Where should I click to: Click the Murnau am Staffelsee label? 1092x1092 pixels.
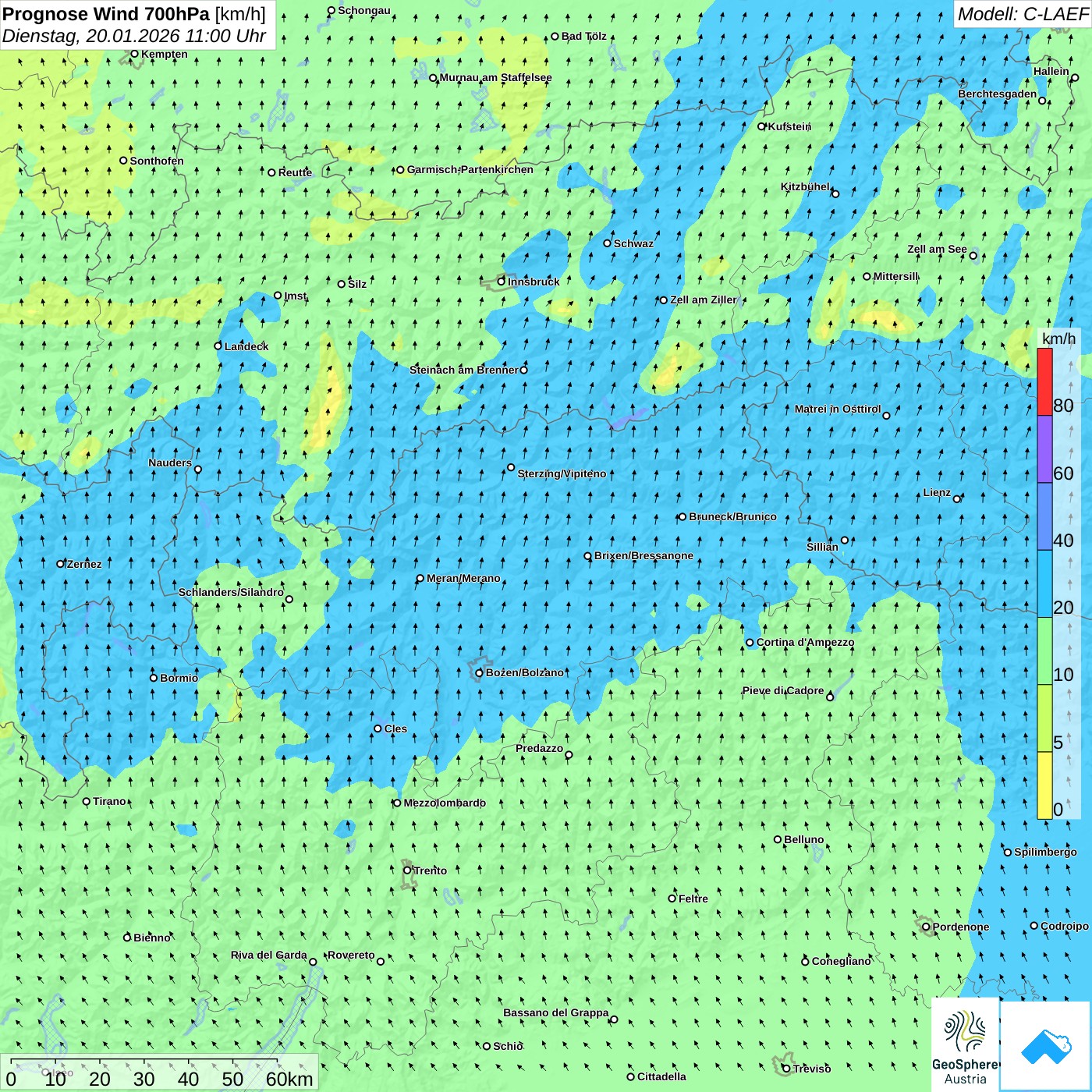495,77
